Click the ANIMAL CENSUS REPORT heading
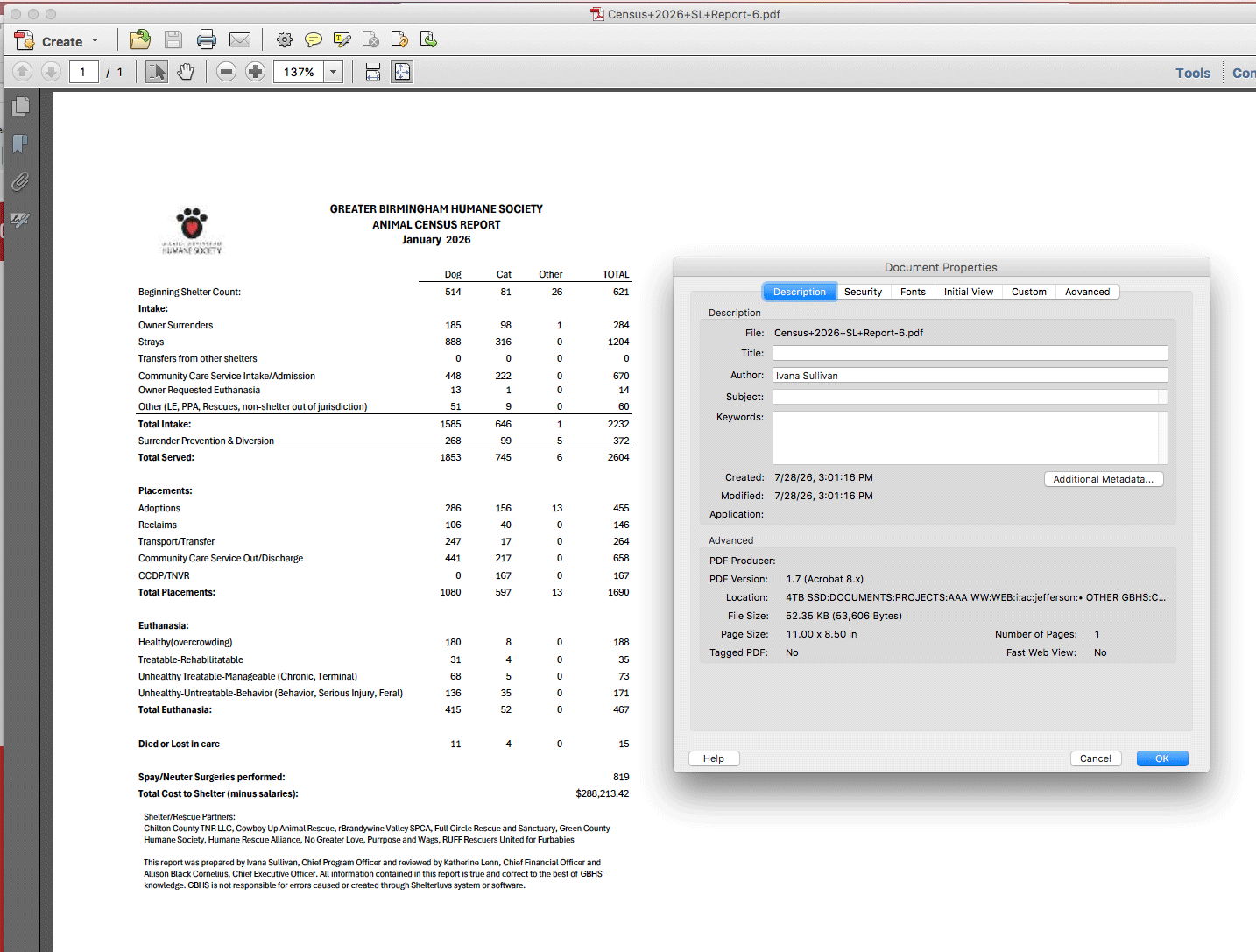This screenshot has height=952, width=1256. pos(436,224)
